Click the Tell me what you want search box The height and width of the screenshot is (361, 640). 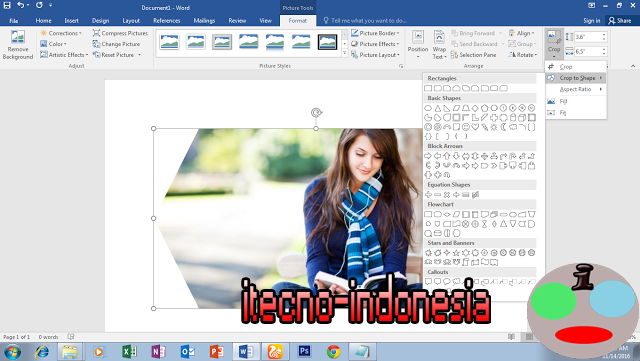365,20
